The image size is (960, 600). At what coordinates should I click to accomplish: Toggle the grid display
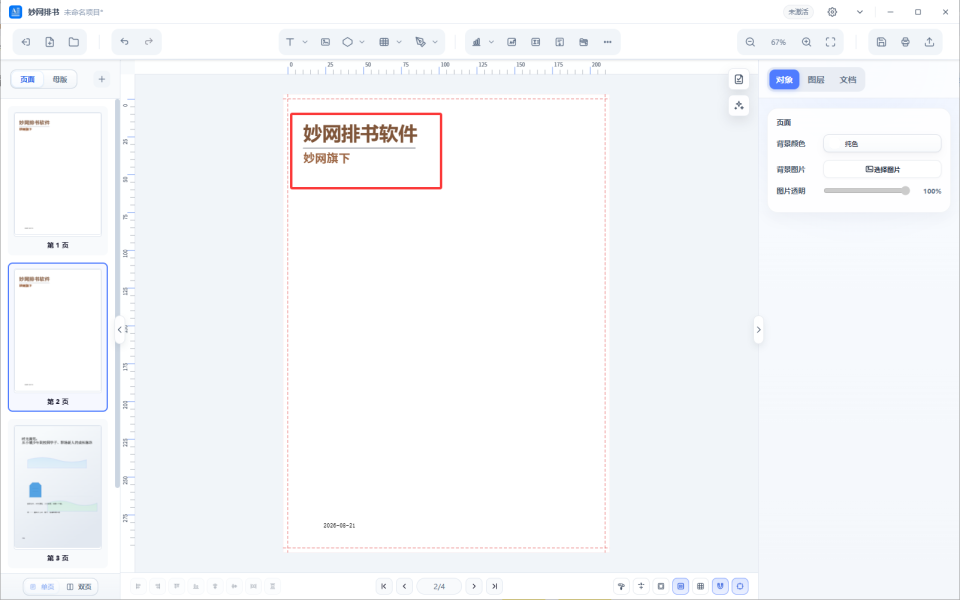(700, 586)
